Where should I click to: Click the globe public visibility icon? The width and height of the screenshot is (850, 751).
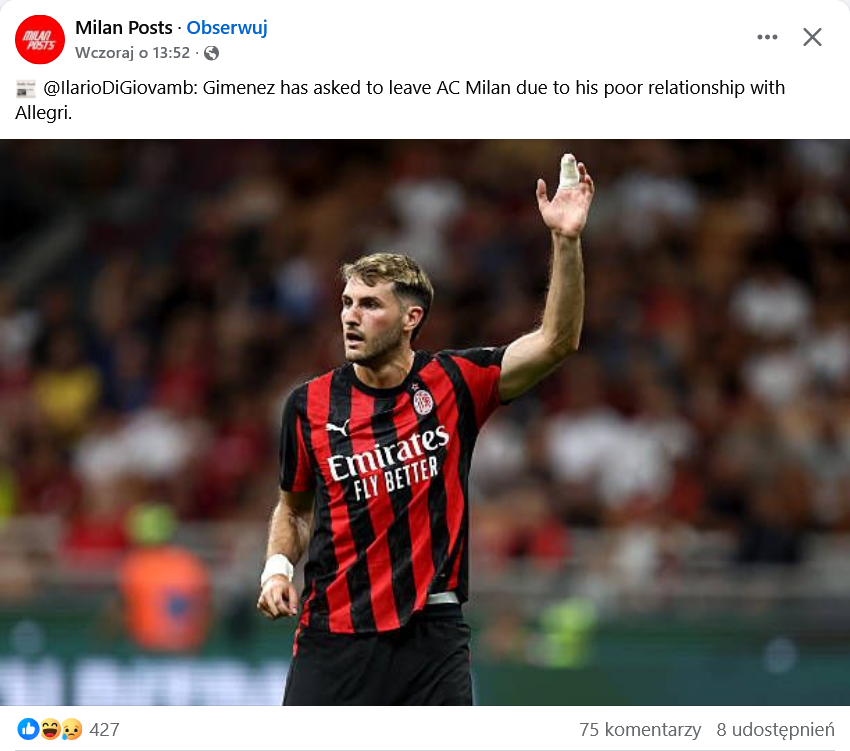[x=211, y=53]
